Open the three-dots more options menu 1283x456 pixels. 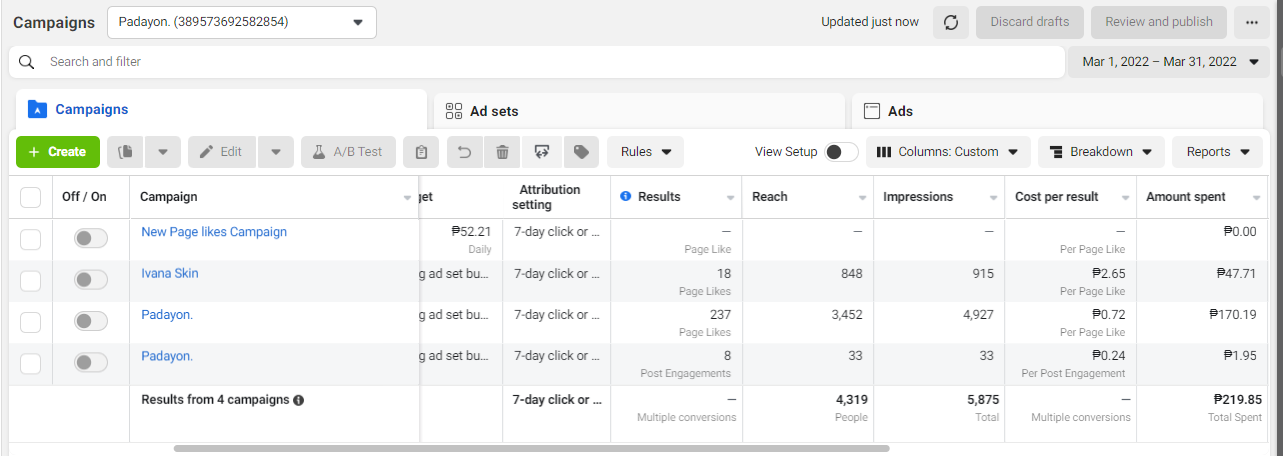coord(1251,22)
